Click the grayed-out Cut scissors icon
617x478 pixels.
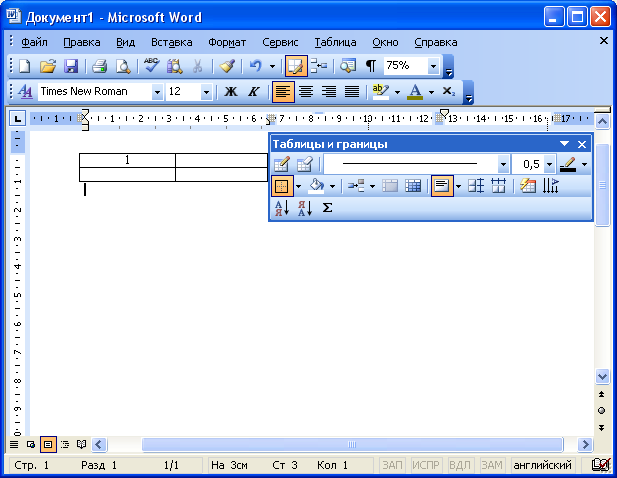point(197,66)
